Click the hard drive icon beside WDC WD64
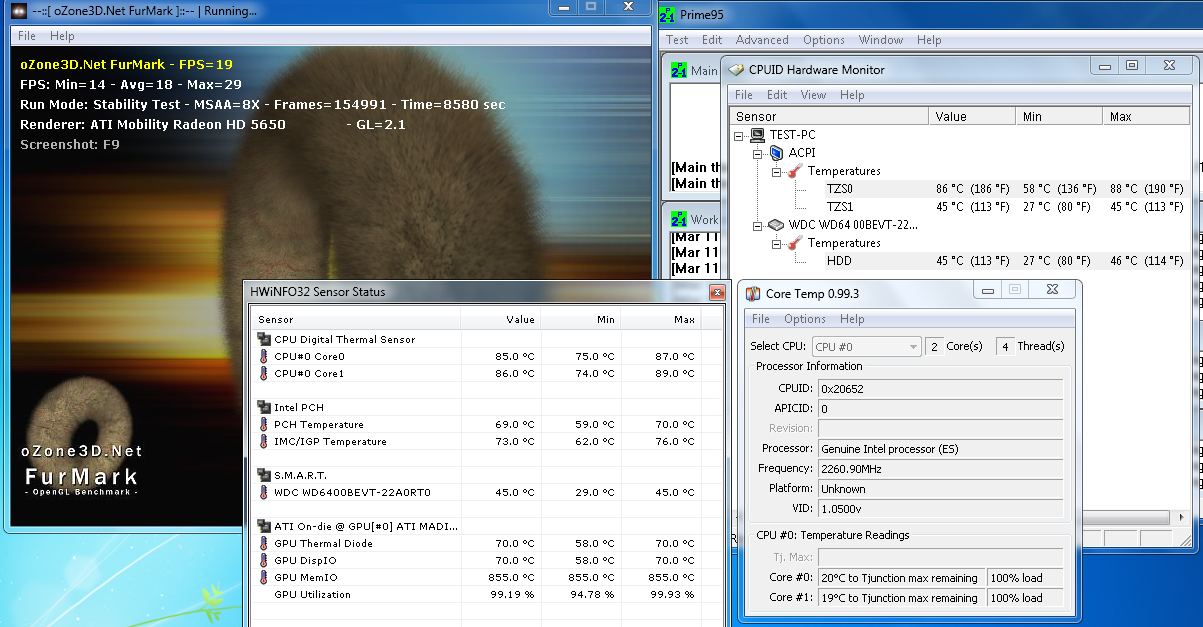This screenshot has width=1203, height=627. (776, 225)
